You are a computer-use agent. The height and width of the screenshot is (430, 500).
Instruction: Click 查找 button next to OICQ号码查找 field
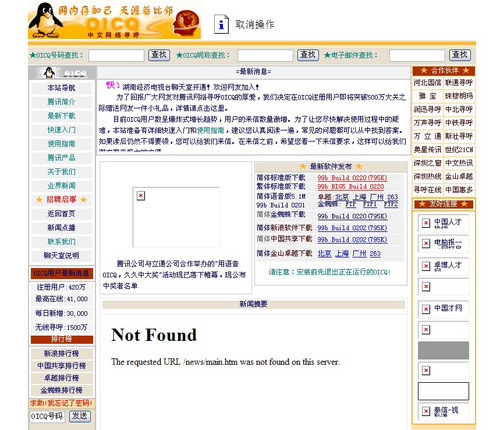(159, 55)
